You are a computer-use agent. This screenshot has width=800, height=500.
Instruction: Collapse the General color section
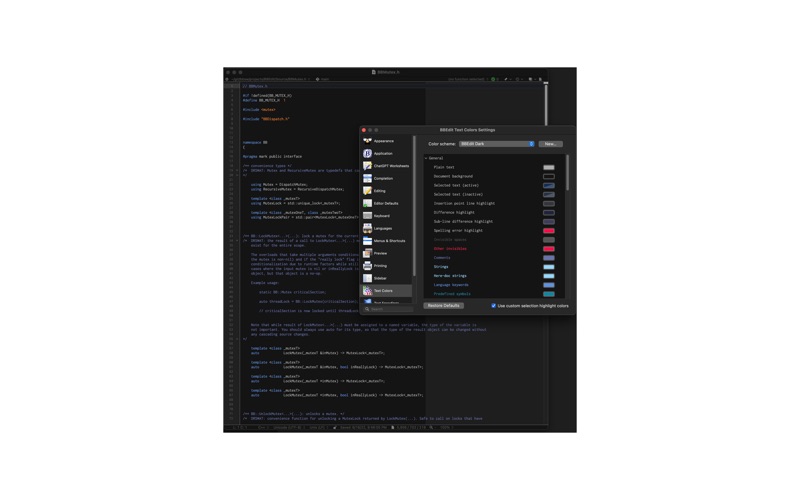[x=426, y=158]
